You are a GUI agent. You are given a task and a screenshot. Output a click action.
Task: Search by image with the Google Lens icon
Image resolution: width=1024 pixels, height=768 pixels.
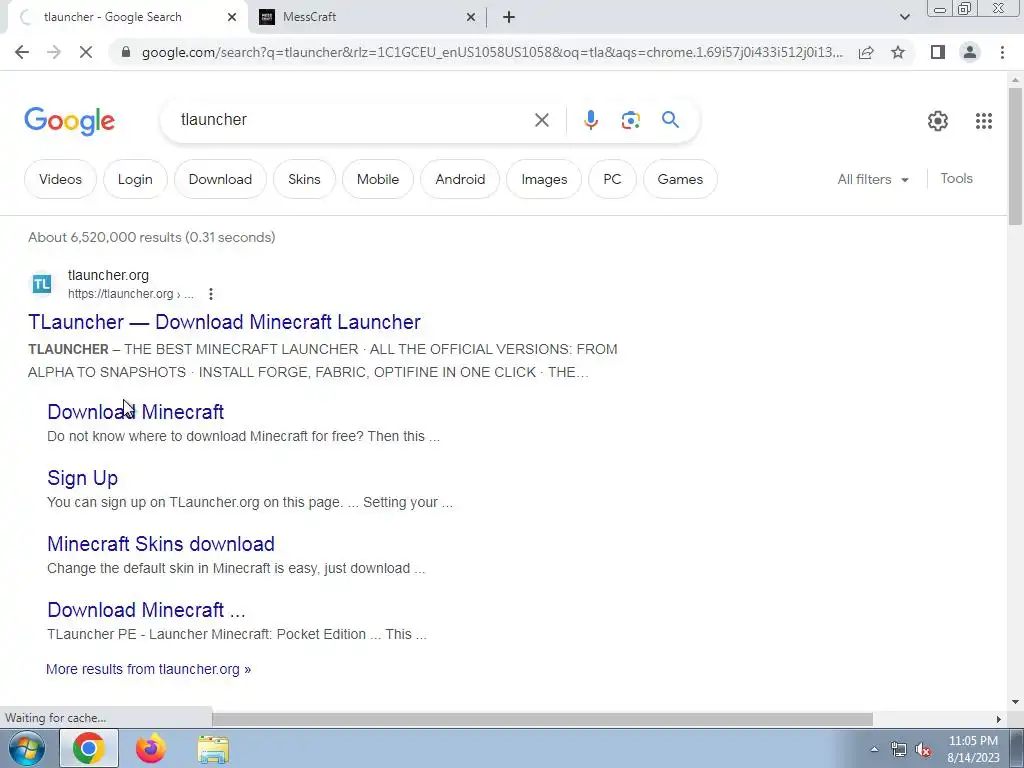630,120
